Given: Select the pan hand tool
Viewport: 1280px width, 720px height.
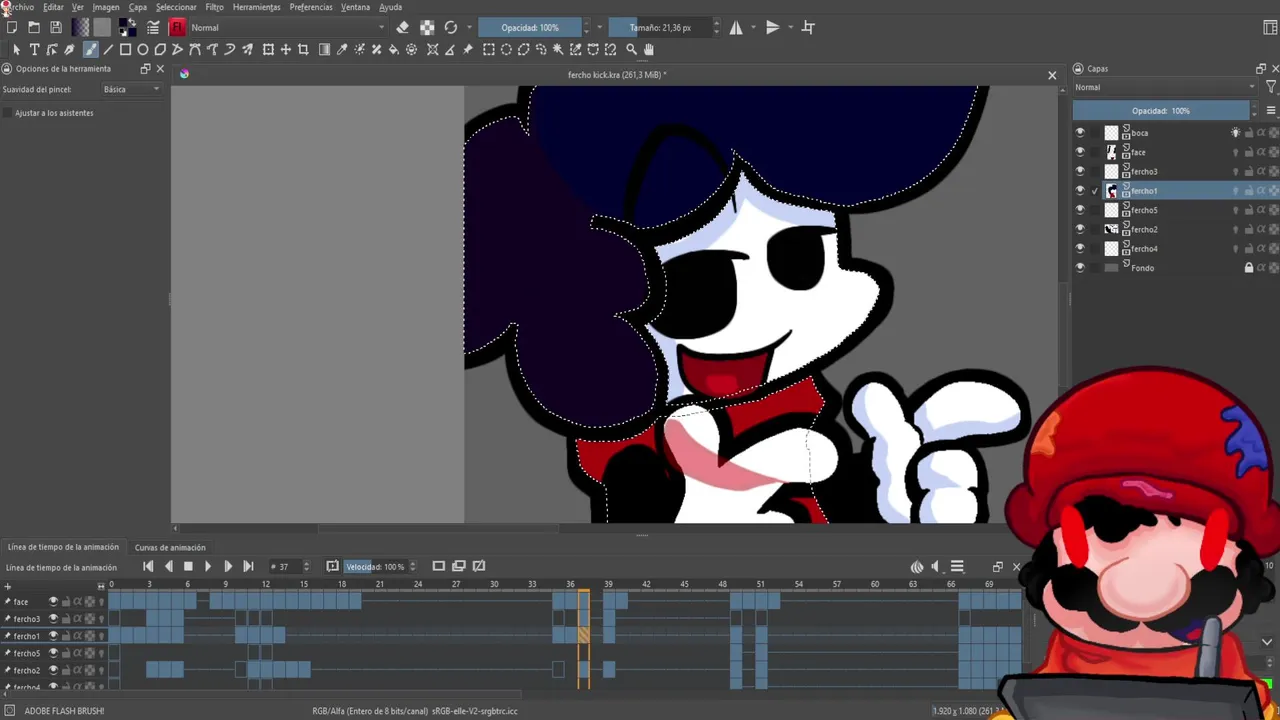Looking at the screenshot, I should click(649, 49).
